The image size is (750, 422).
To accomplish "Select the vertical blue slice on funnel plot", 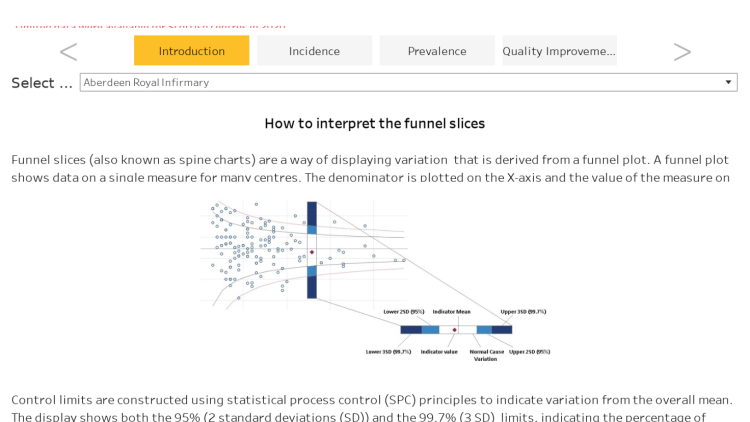I will pyautogui.click(x=312, y=250).
